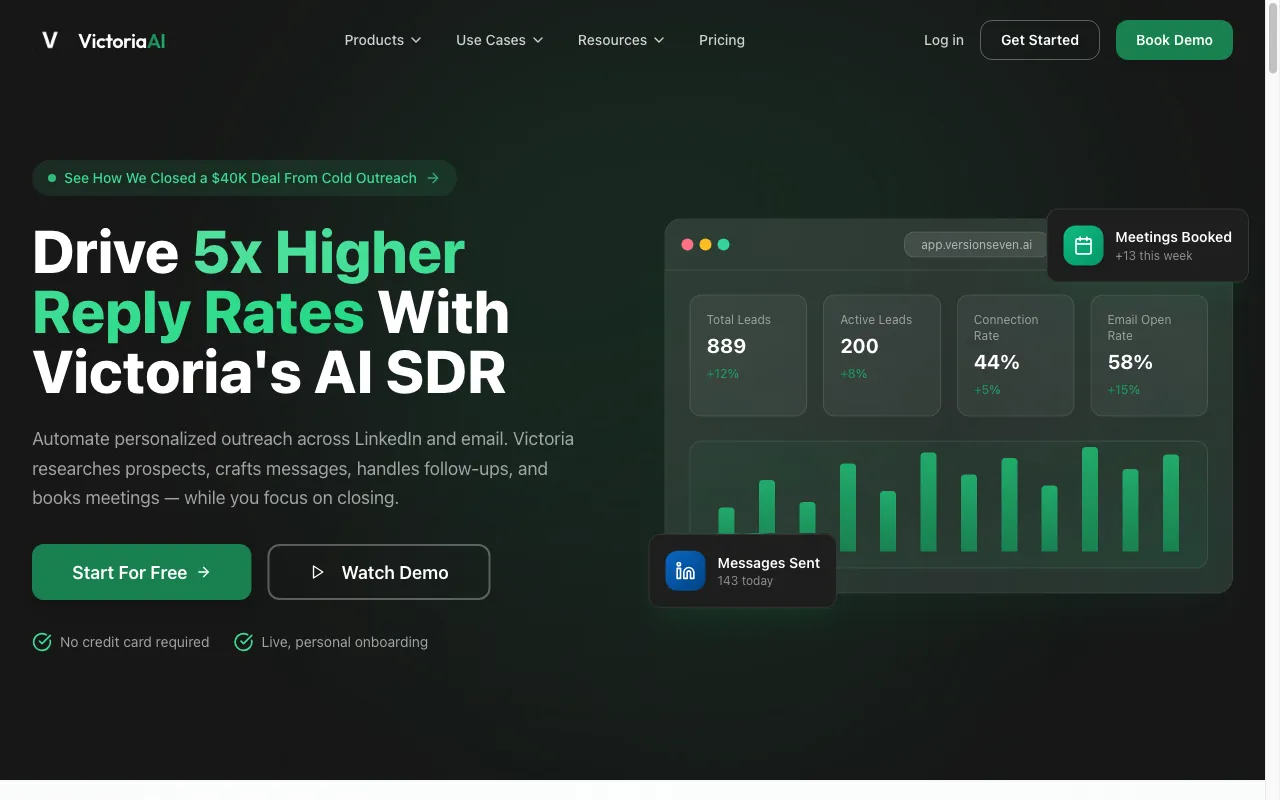Screen dimensions: 1280x800
Task: Click the page's vertical scrollbar thumb
Action: 1272,38
